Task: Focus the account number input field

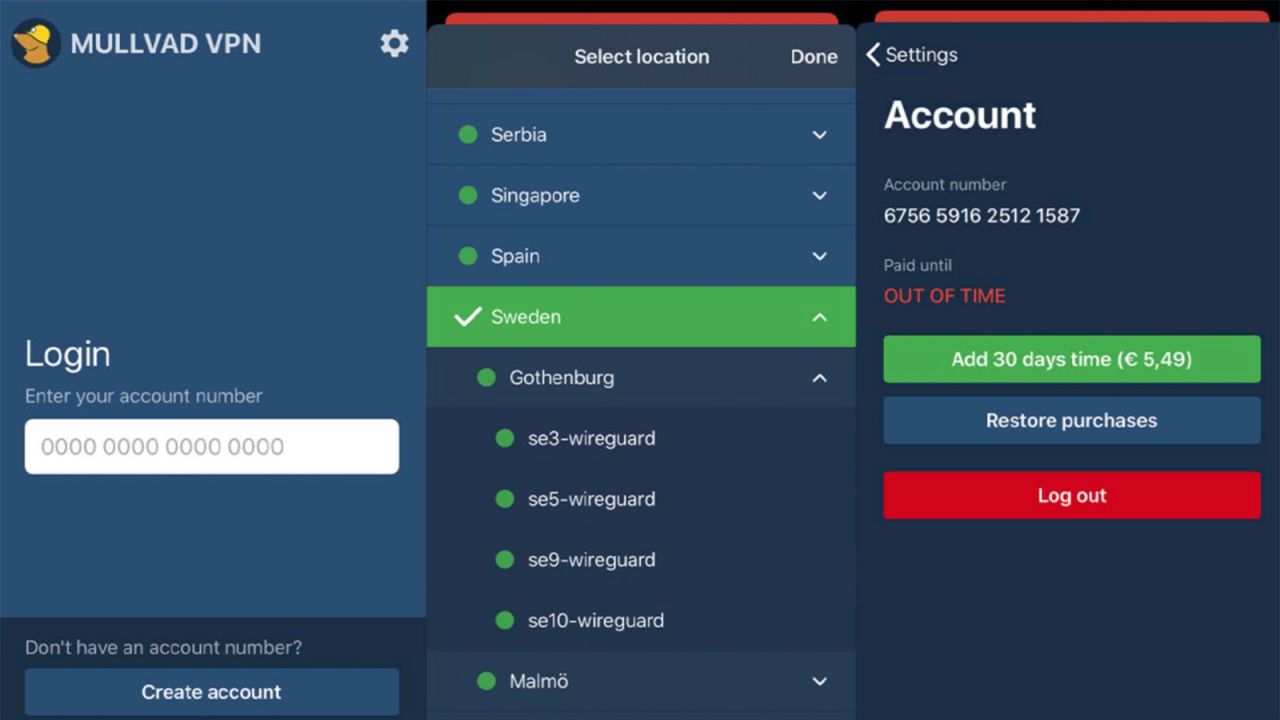Action: click(212, 446)
